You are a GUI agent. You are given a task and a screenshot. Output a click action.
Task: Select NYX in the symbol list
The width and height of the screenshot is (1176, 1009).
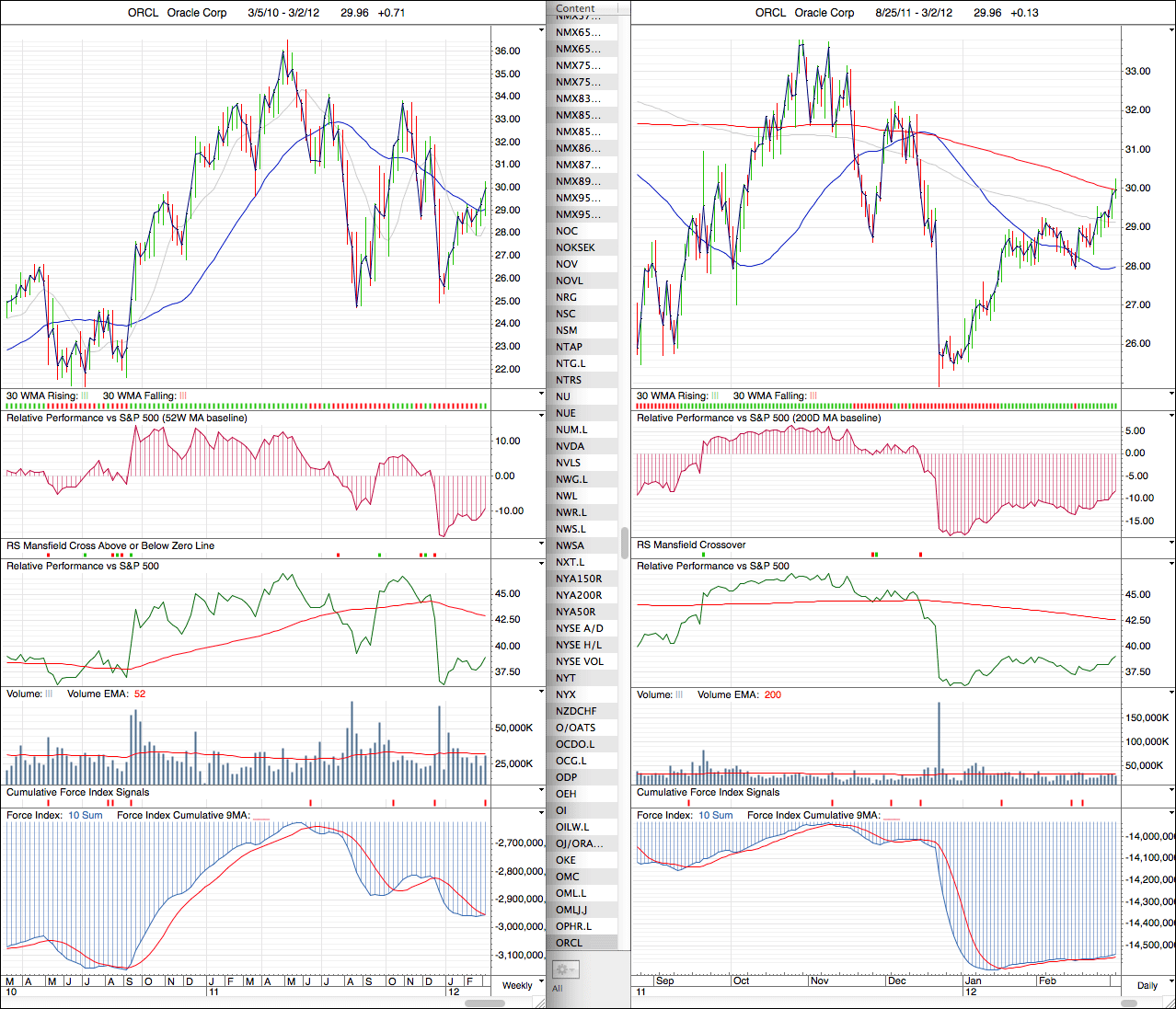(x=583, y=694)
